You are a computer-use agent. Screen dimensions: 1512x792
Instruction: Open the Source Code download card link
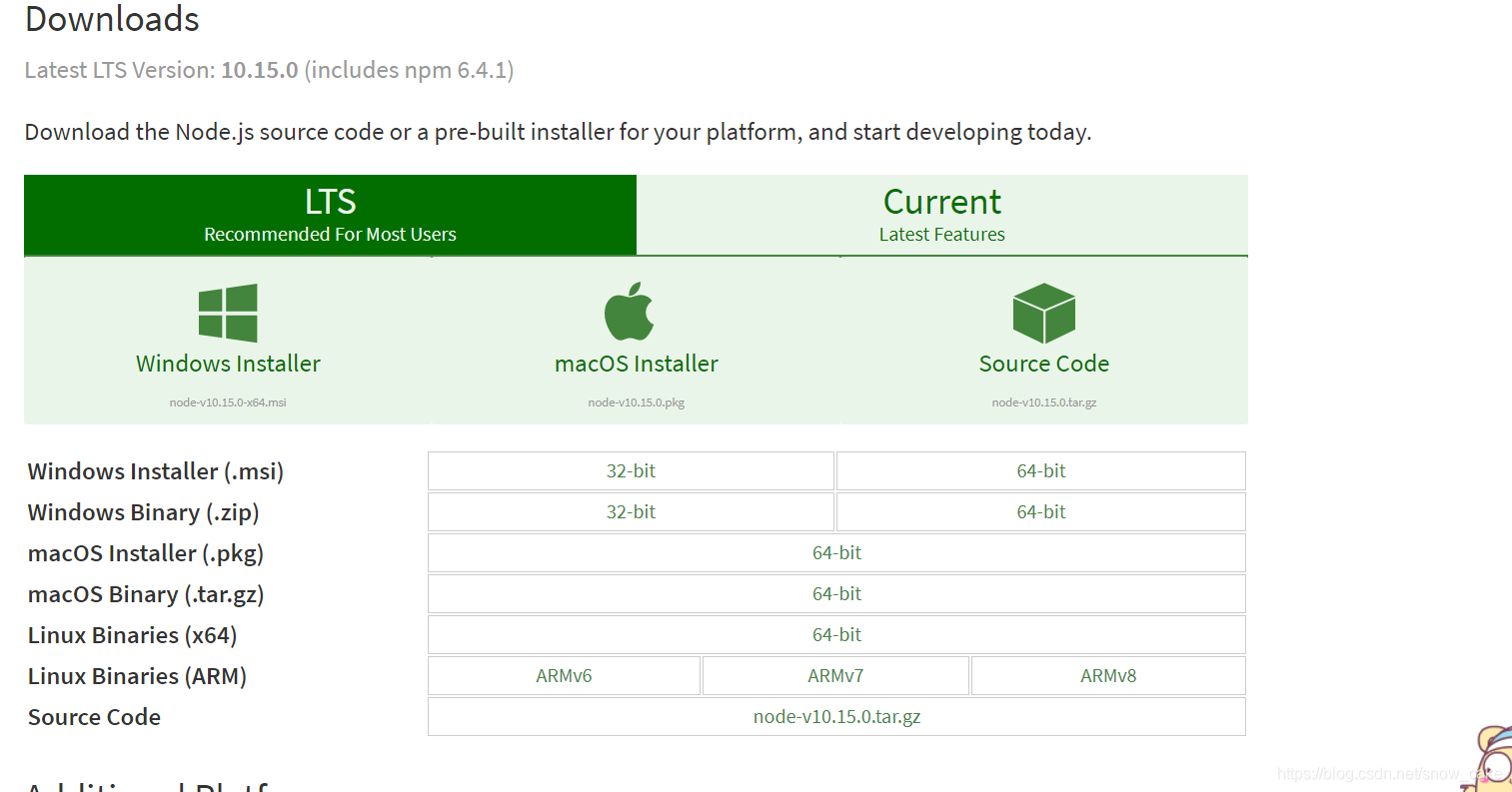1044,364
